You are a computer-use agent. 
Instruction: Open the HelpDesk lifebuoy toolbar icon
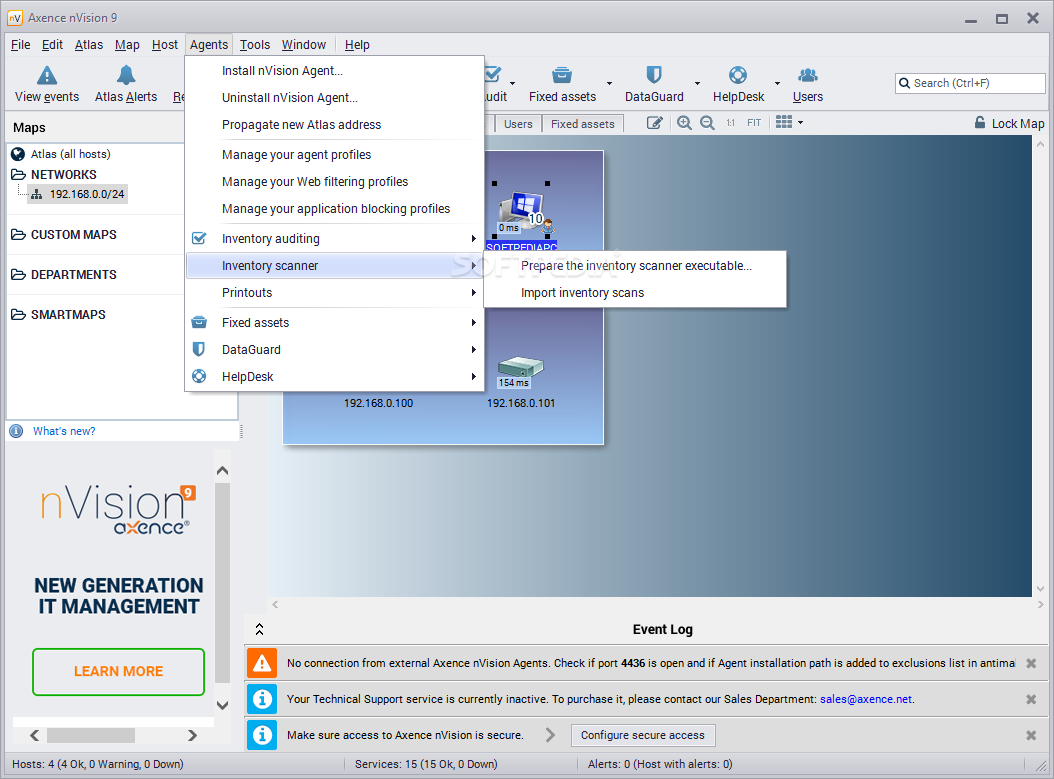point(738,75)
